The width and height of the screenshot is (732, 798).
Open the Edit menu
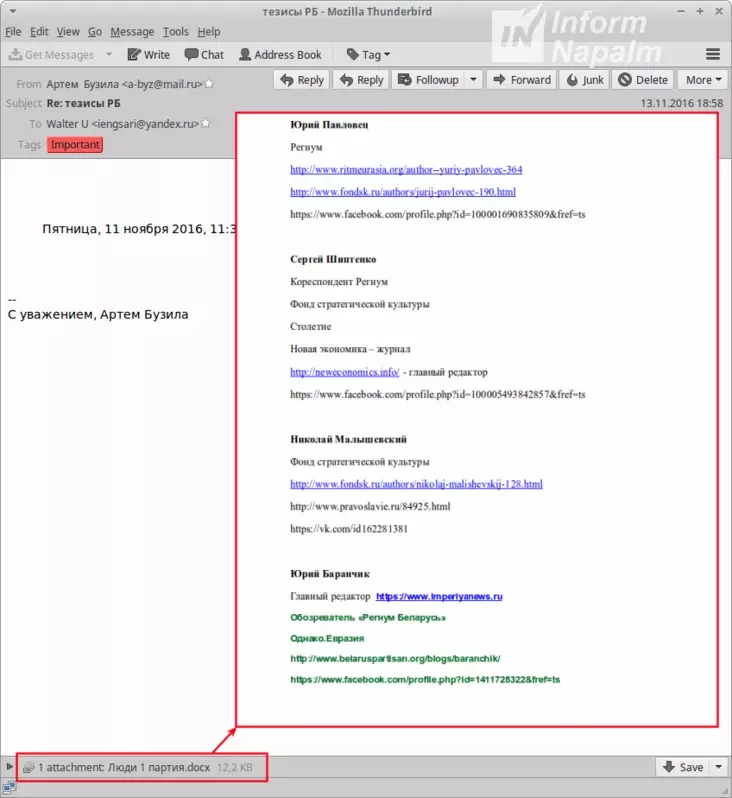click(39, 32)
